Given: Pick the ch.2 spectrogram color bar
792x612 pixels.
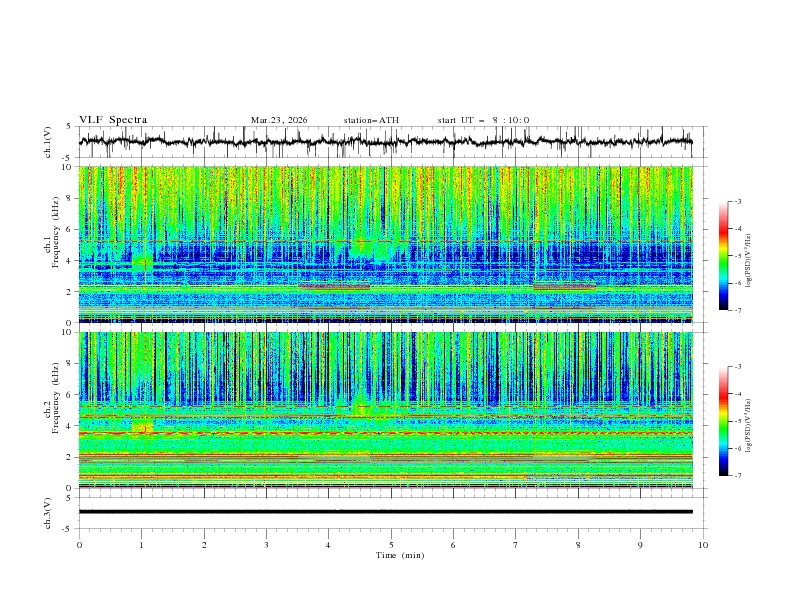Looking at the screenshot, I should (x=724, y=421).
